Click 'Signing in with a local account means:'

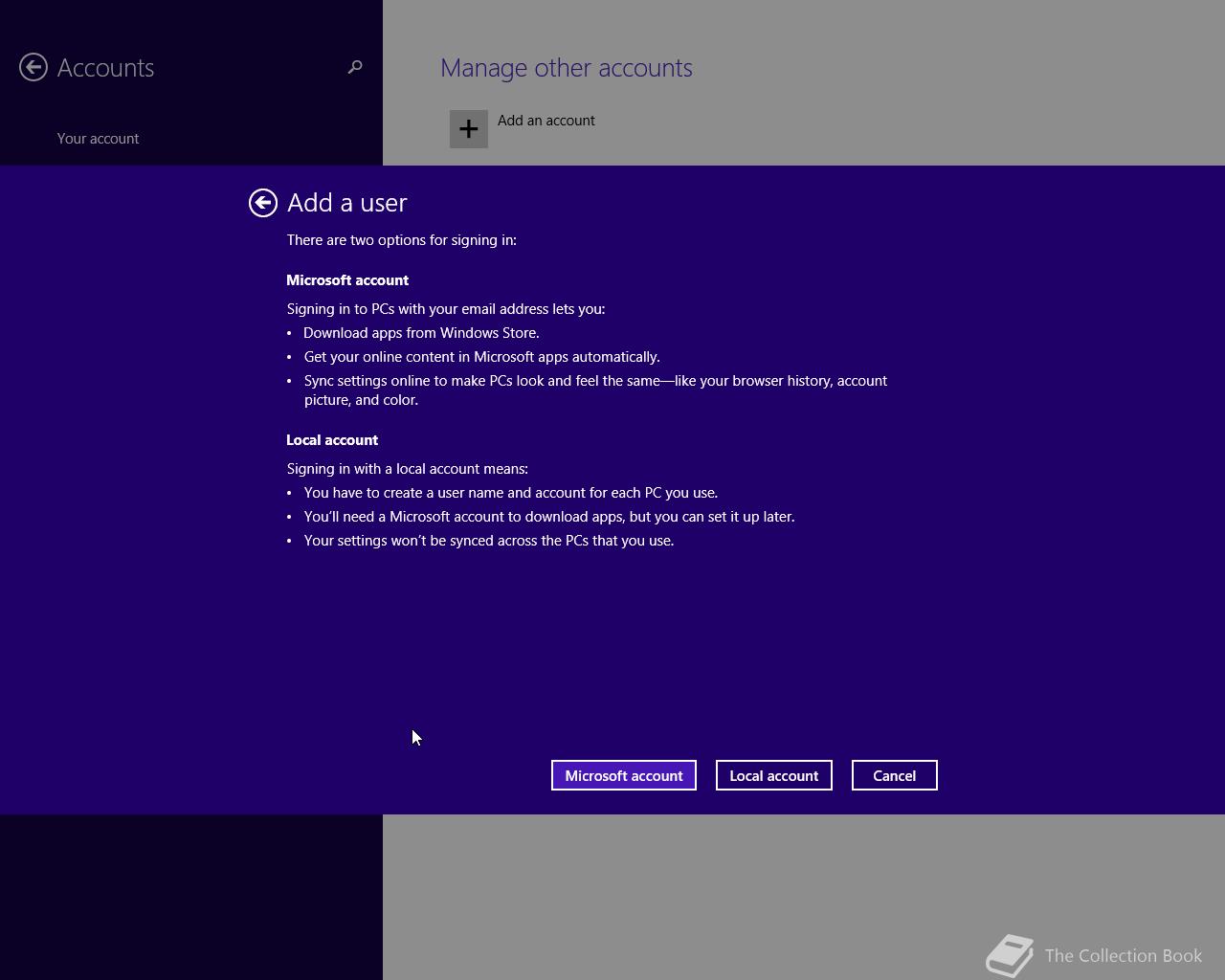(x=408, y=469)
